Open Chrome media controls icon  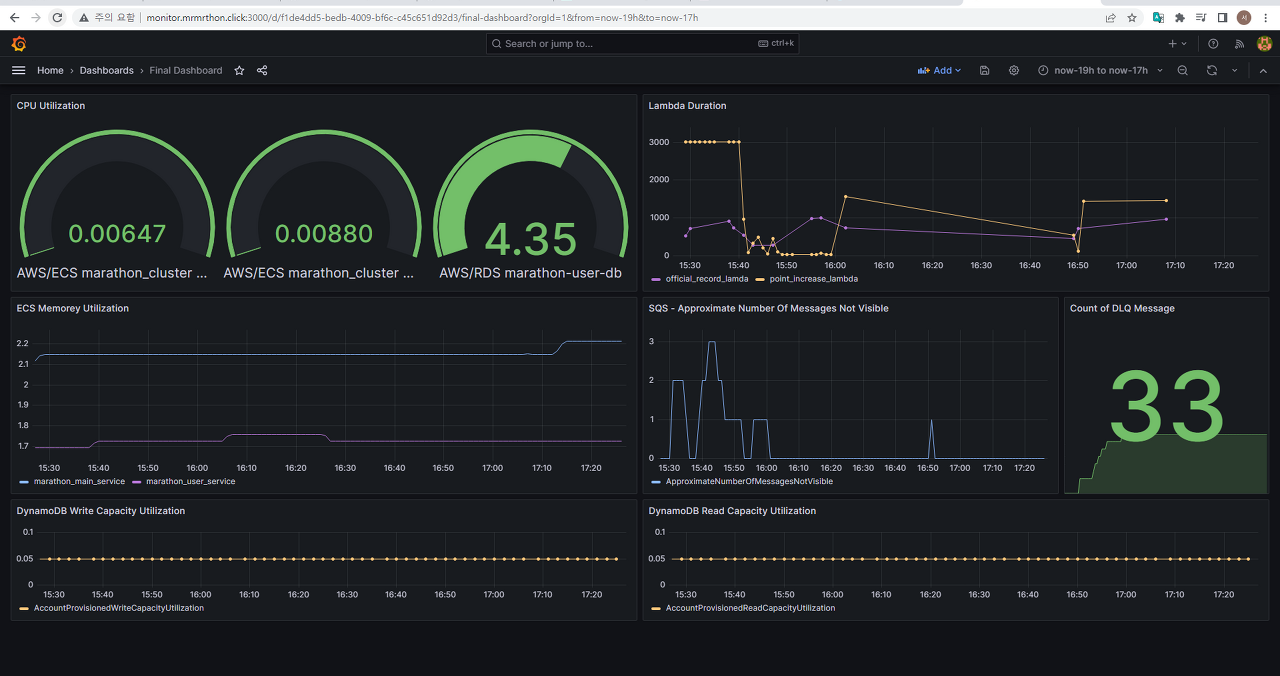pos(1201,17)
